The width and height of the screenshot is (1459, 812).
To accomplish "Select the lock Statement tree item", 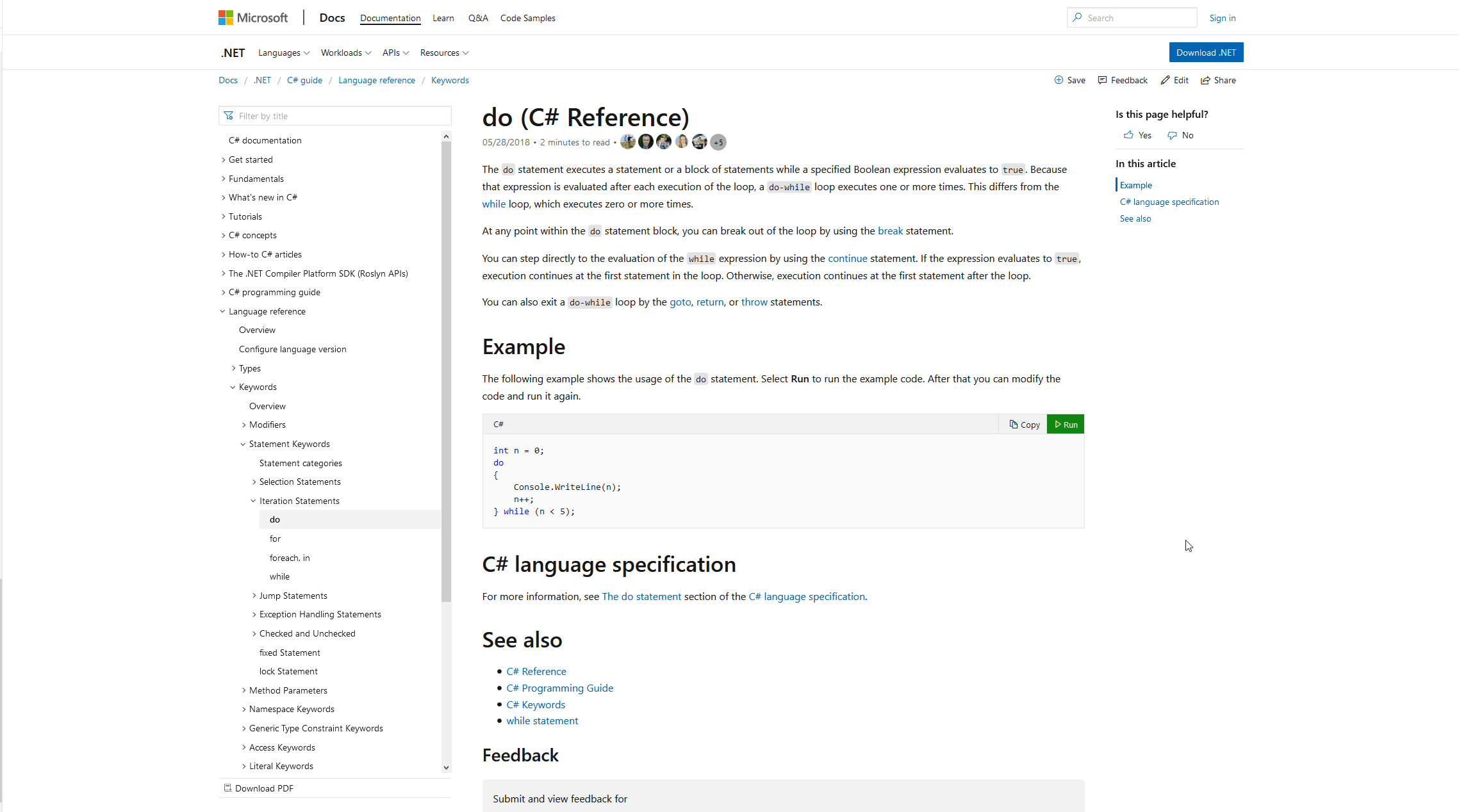I will point(288,671).
